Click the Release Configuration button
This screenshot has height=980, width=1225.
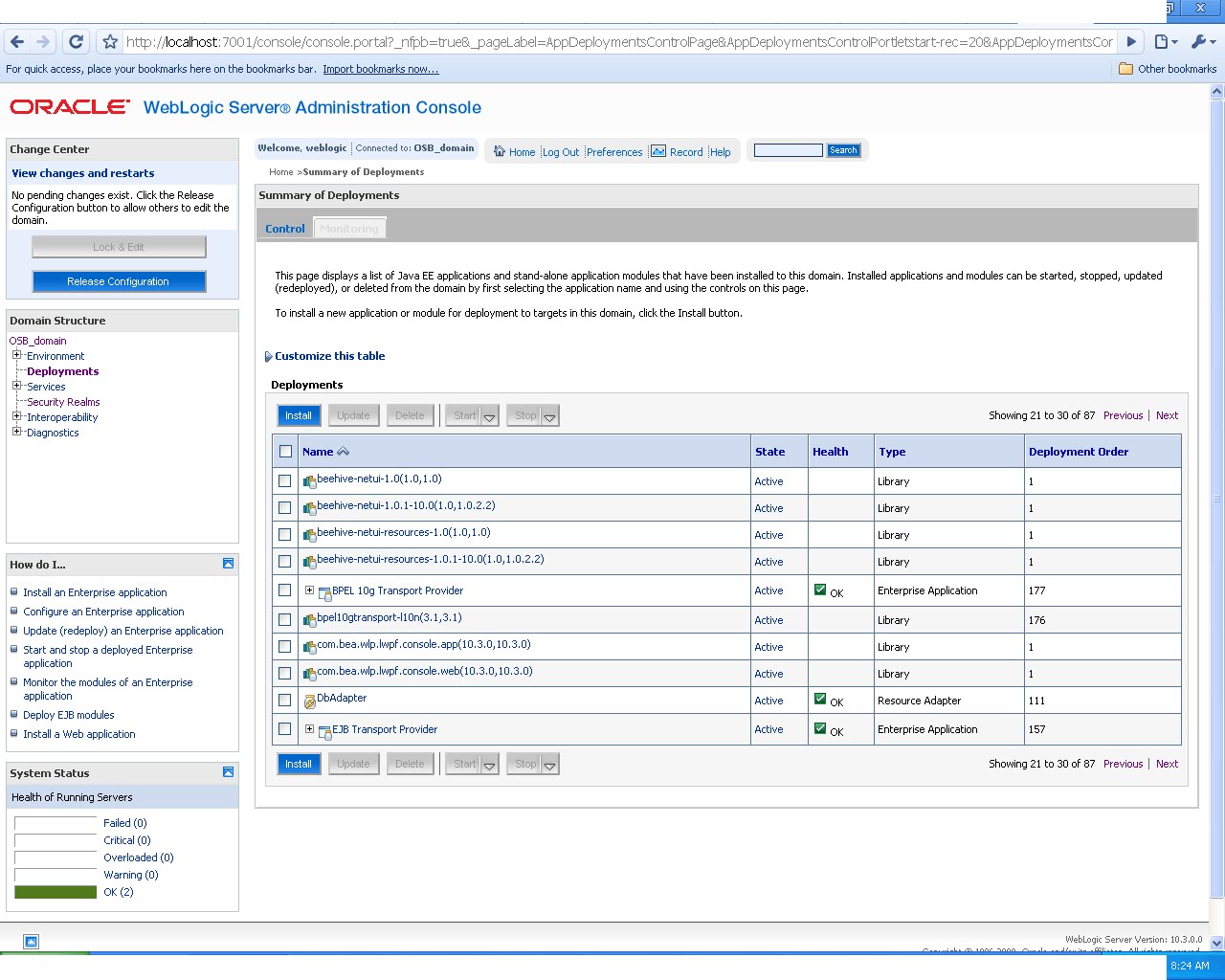tap(119, 281)
